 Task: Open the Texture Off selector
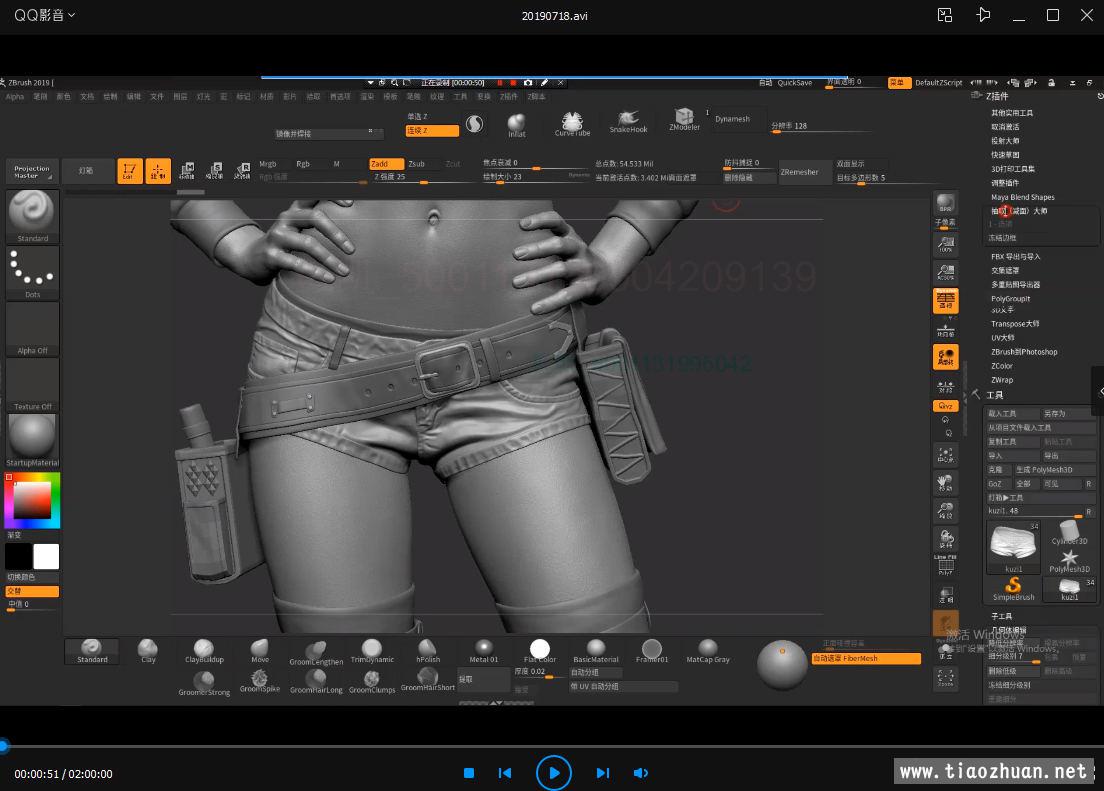click(32, 385)
